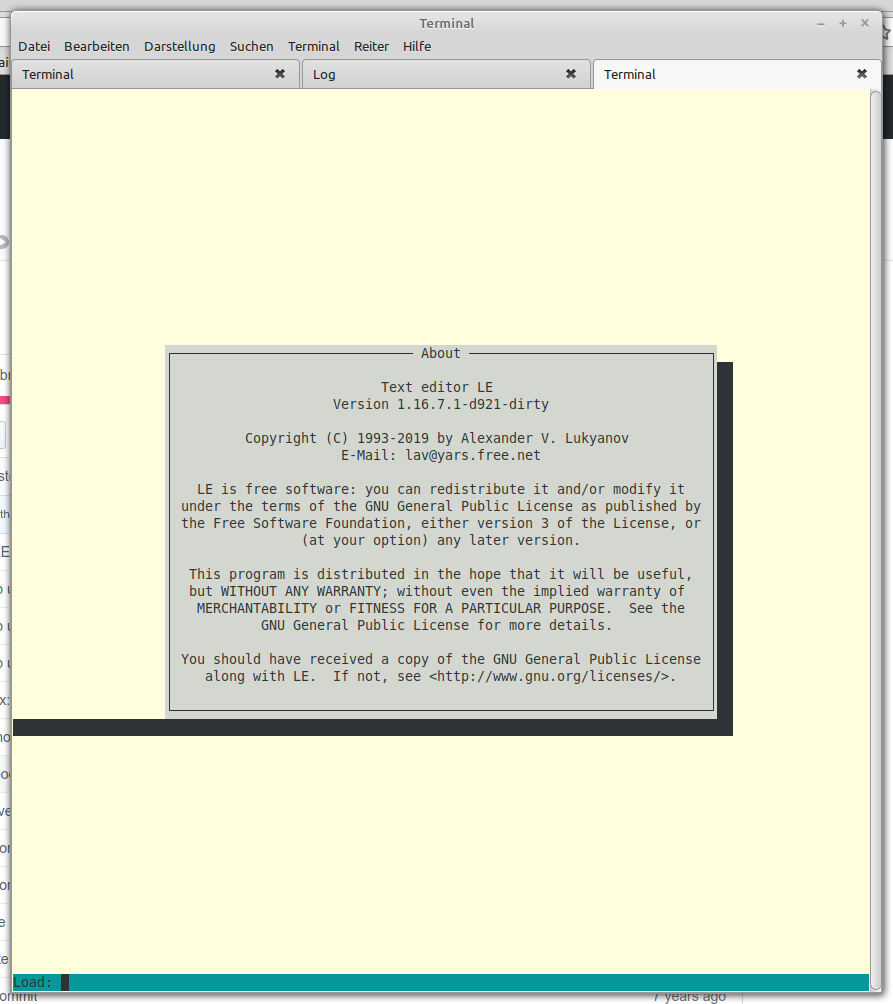This screenshot has height=1004, width=893.
Task: Select the active third Terminal tab
Action: [x=737, y=74]
